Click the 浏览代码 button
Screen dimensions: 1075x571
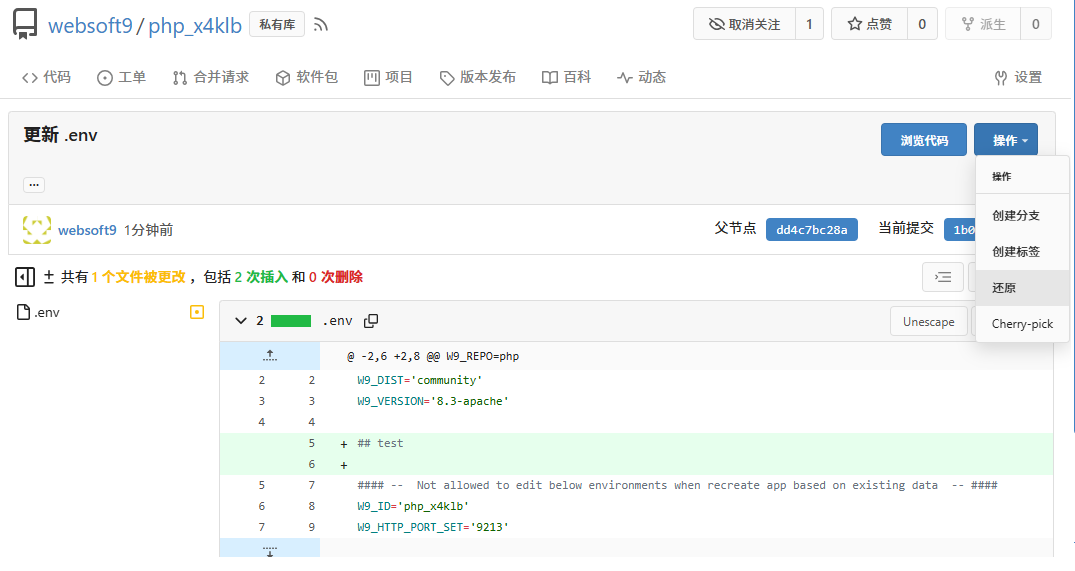(923, 141)
